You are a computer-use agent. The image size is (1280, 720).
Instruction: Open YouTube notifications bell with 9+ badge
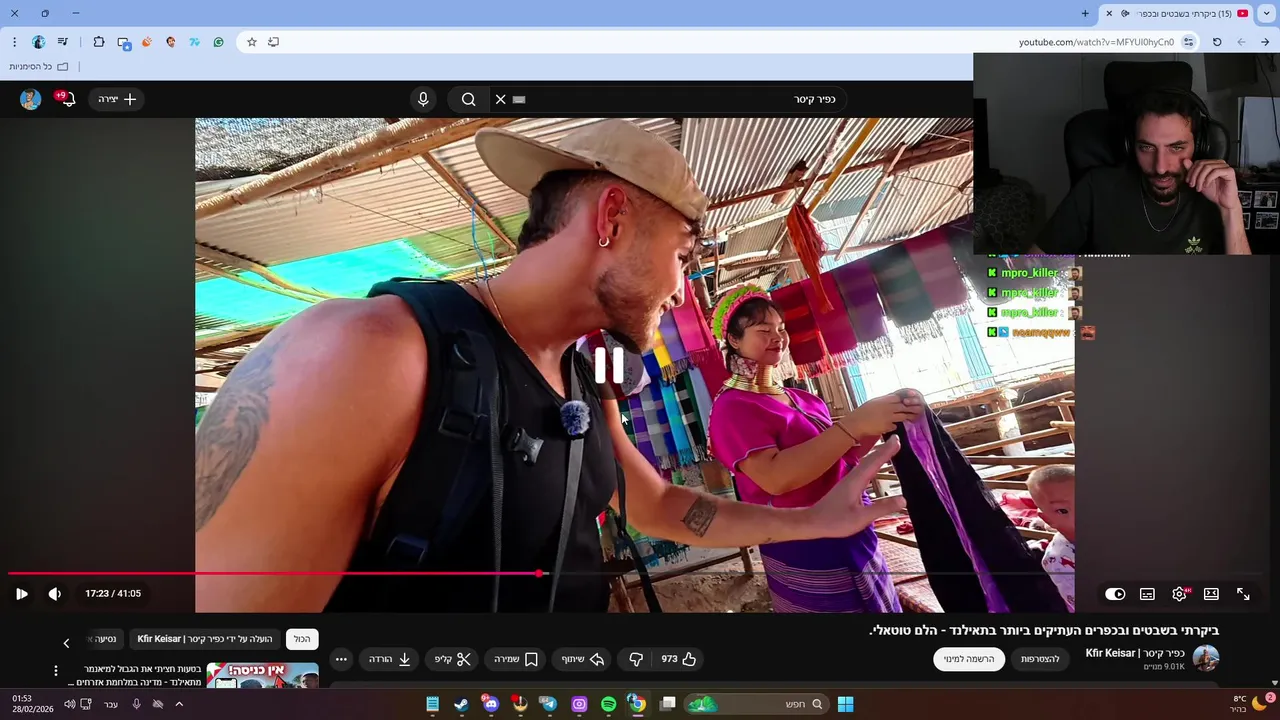click(x=66, y=99)
